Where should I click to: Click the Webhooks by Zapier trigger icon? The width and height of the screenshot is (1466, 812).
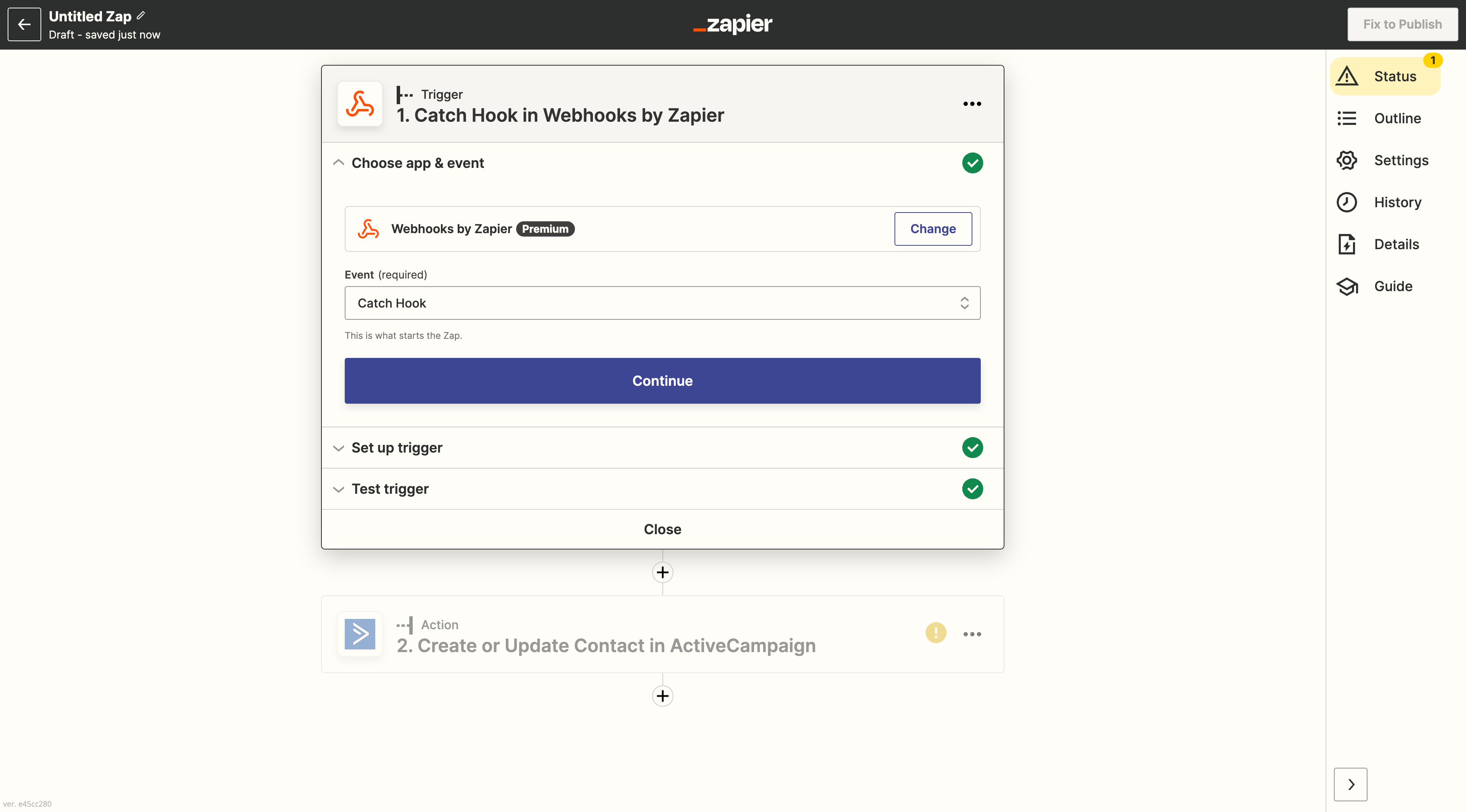tap(360, 104)
